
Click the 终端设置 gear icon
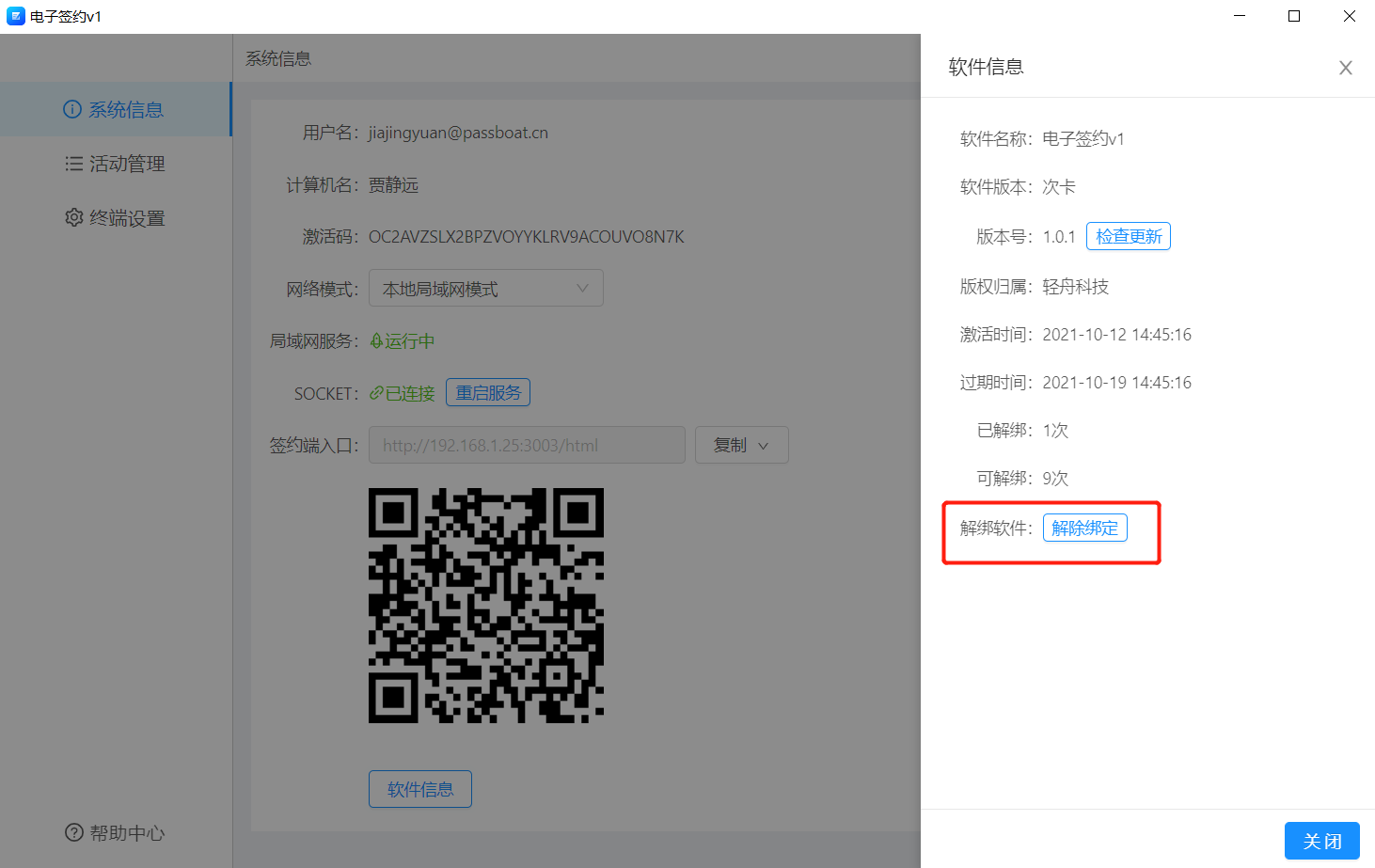[73, 218]
